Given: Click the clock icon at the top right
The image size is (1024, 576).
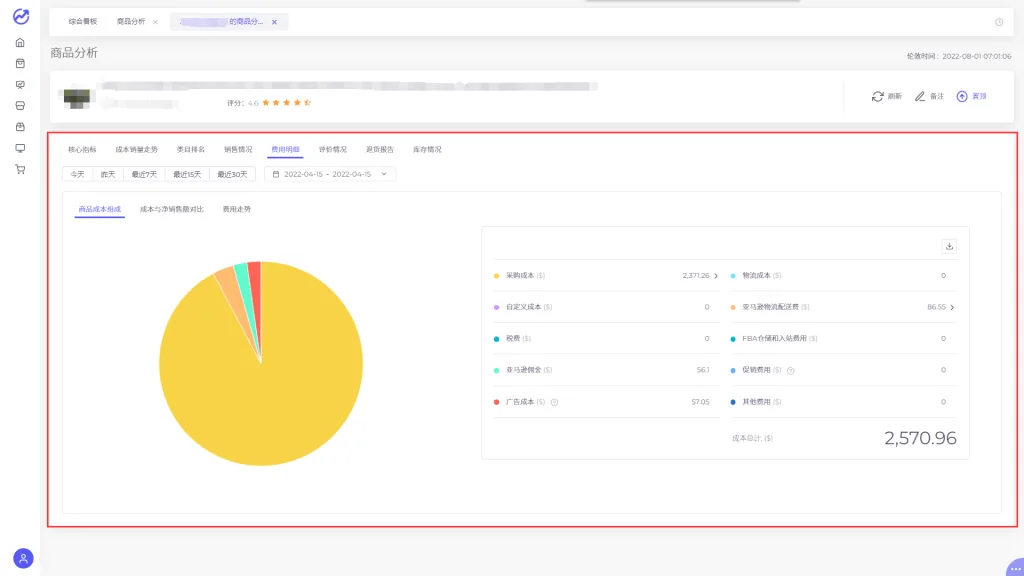Looking at the screenshot, I should [x=999, y=22].
